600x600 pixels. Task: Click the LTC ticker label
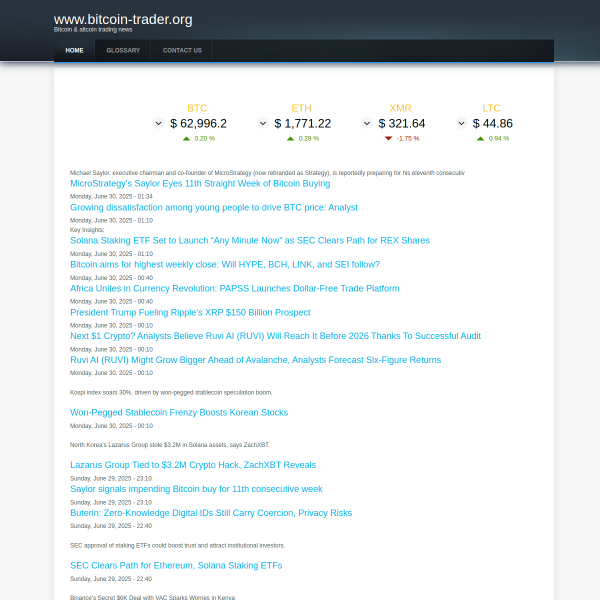(x=491, y=108)
